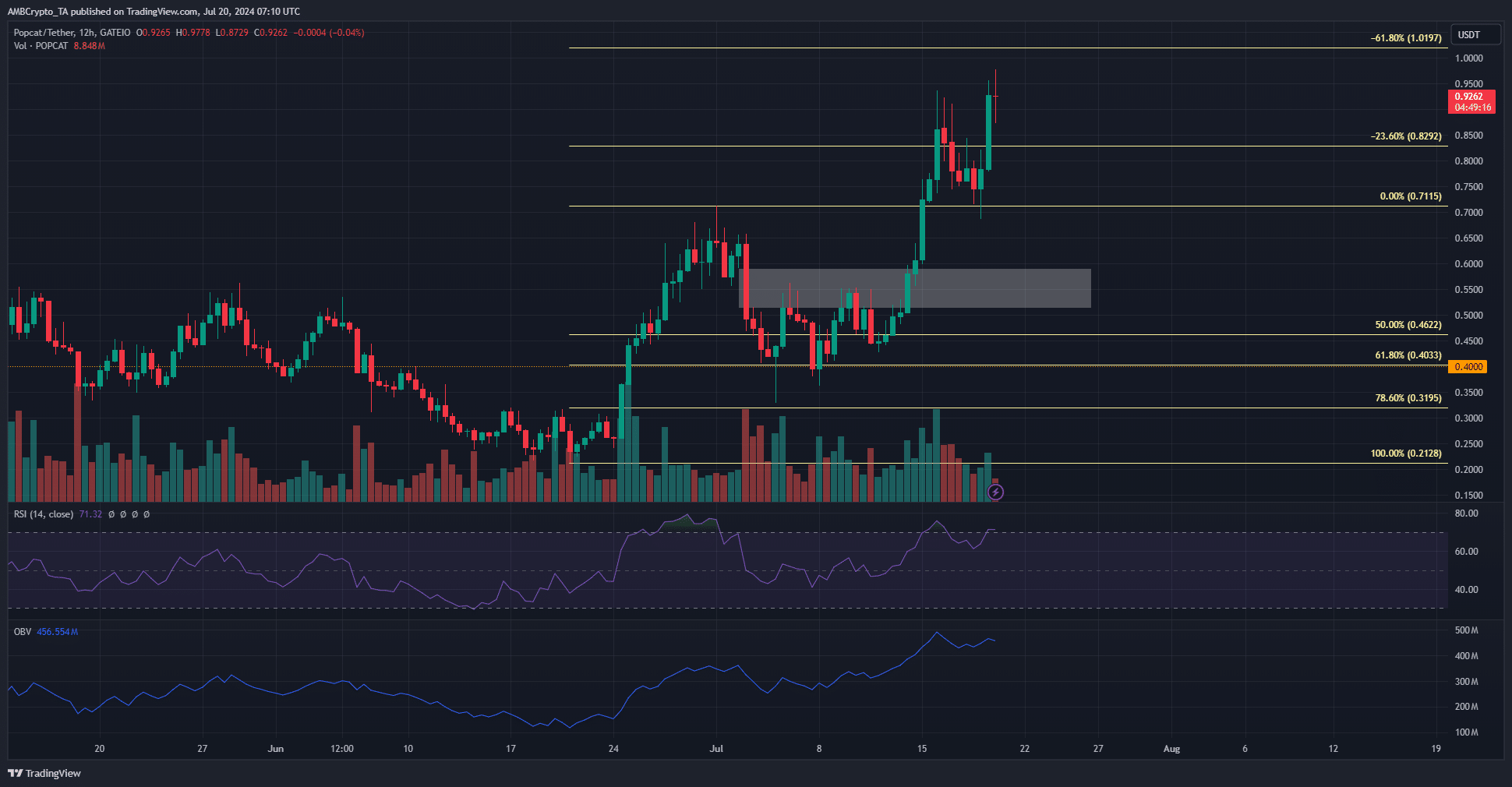Select the gray rectangle demand zone
Image resolution: width=1512 pixels, height=787 pixels.
pyautogui.click(x=915, y=288)
